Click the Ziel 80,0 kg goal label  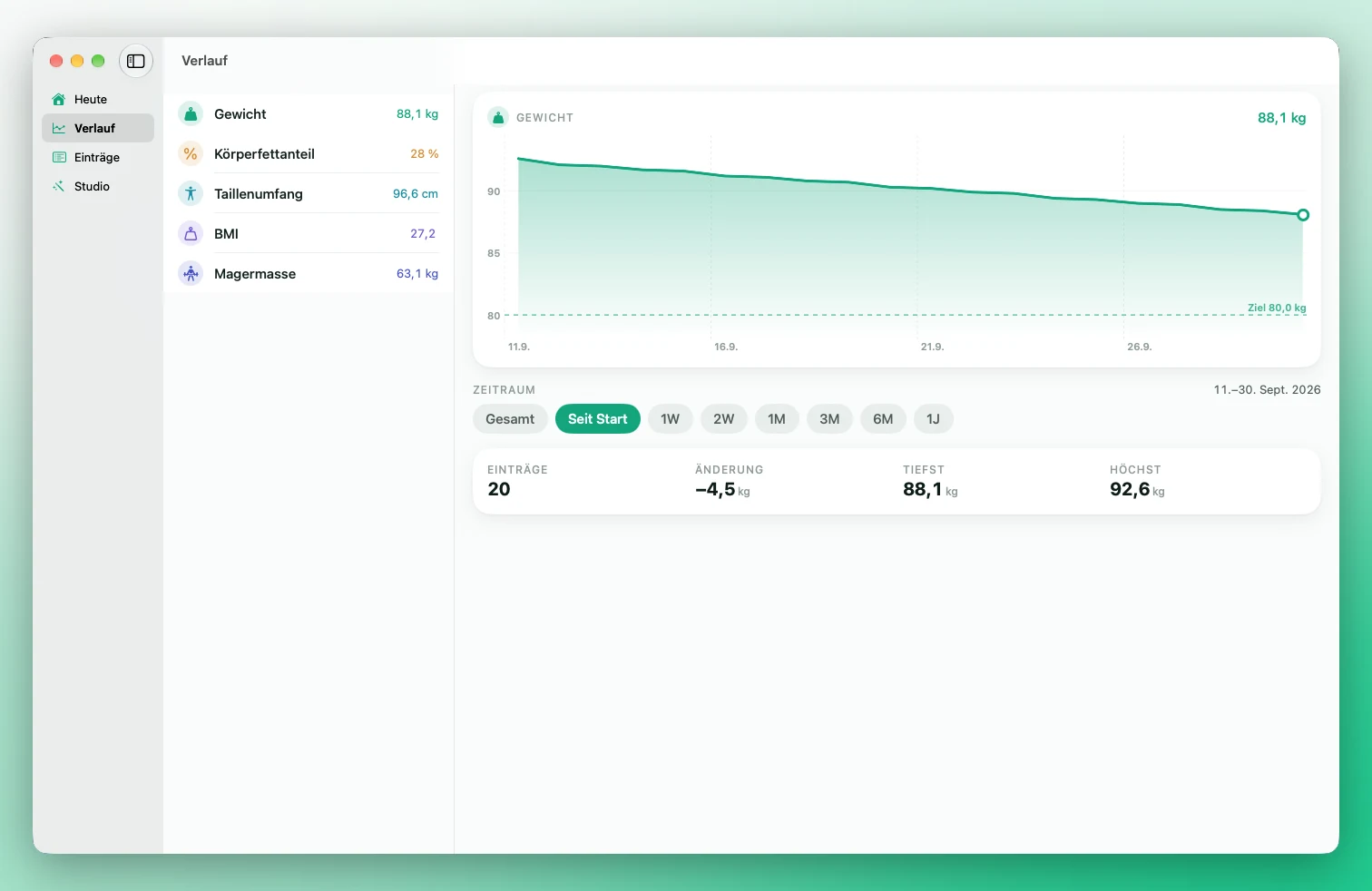click(1277, 308)
